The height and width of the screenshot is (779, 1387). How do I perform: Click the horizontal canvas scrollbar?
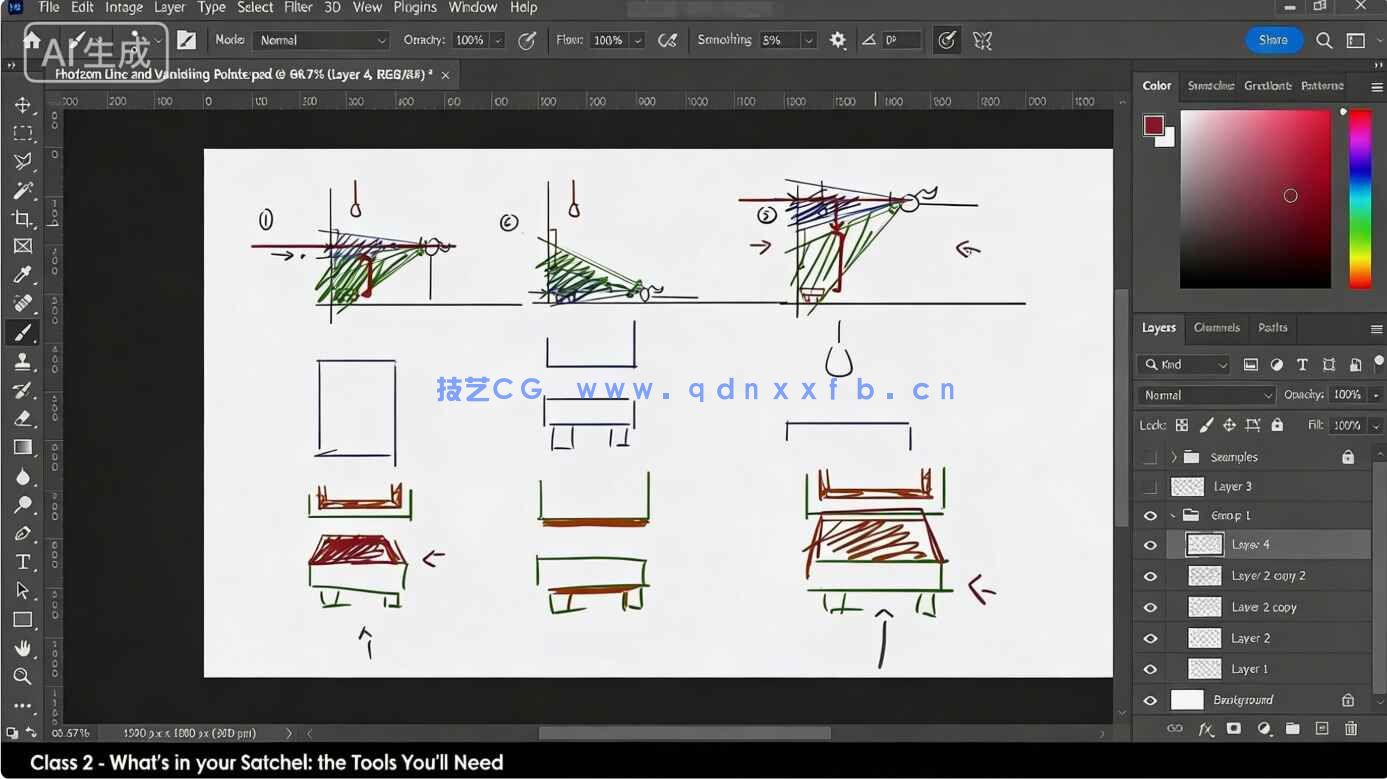[x=684, y=733]
